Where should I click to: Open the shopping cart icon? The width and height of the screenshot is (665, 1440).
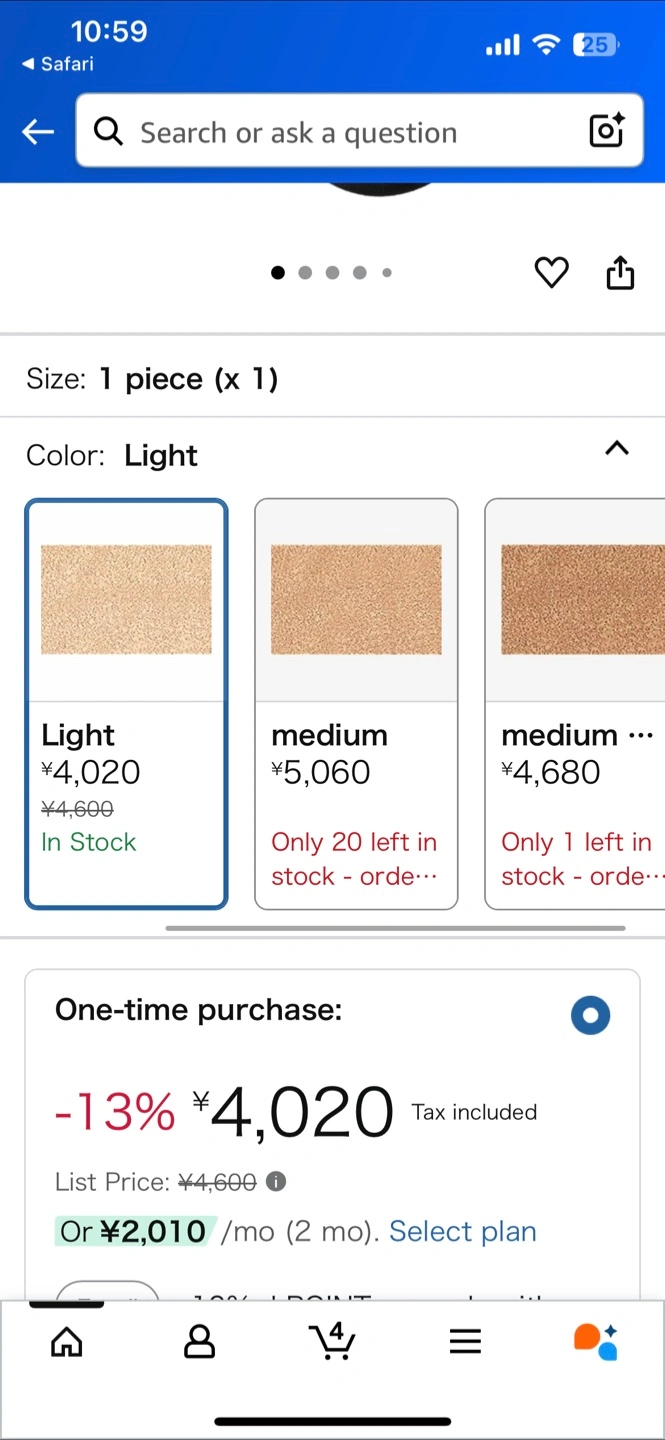coord(332,1341)
